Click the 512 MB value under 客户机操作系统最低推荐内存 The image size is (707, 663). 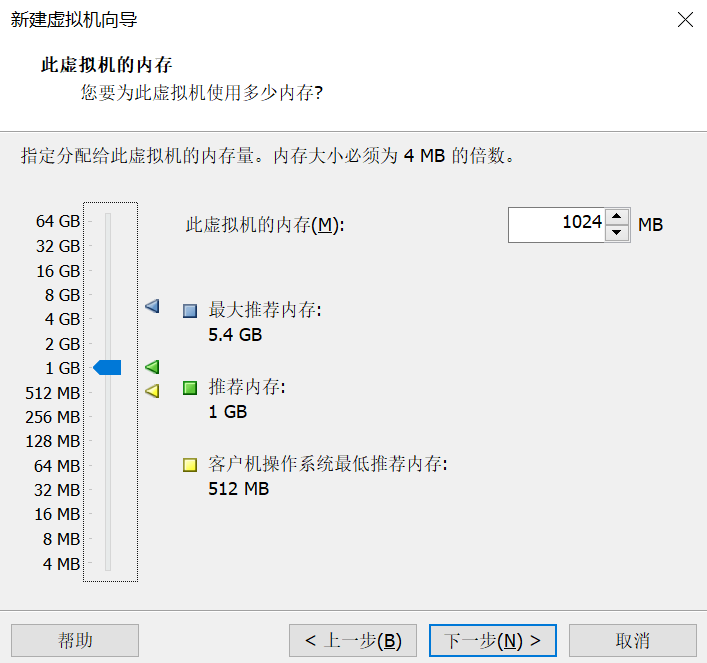tap(239, 489)
